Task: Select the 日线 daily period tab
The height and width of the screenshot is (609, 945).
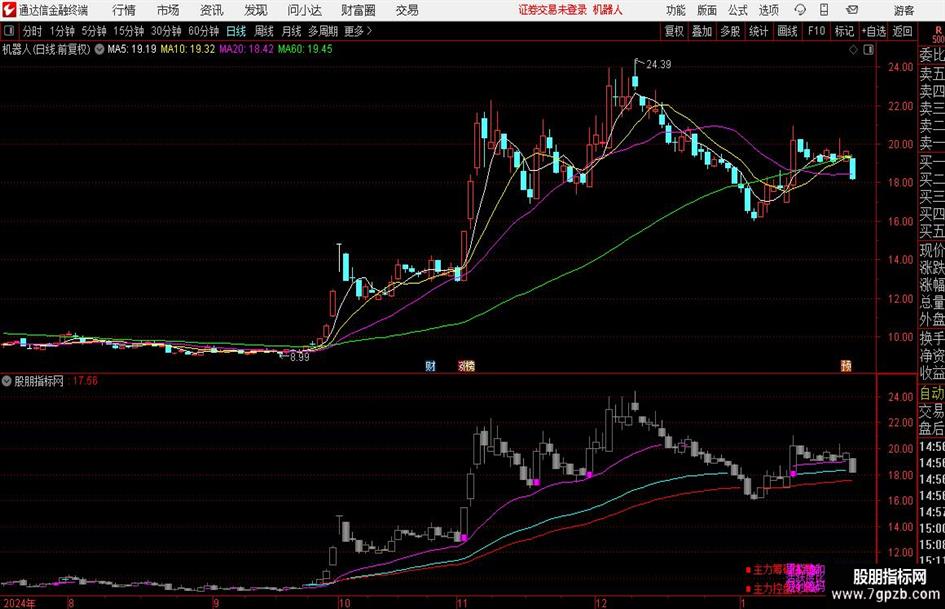Action: click(x=236, y=31)
